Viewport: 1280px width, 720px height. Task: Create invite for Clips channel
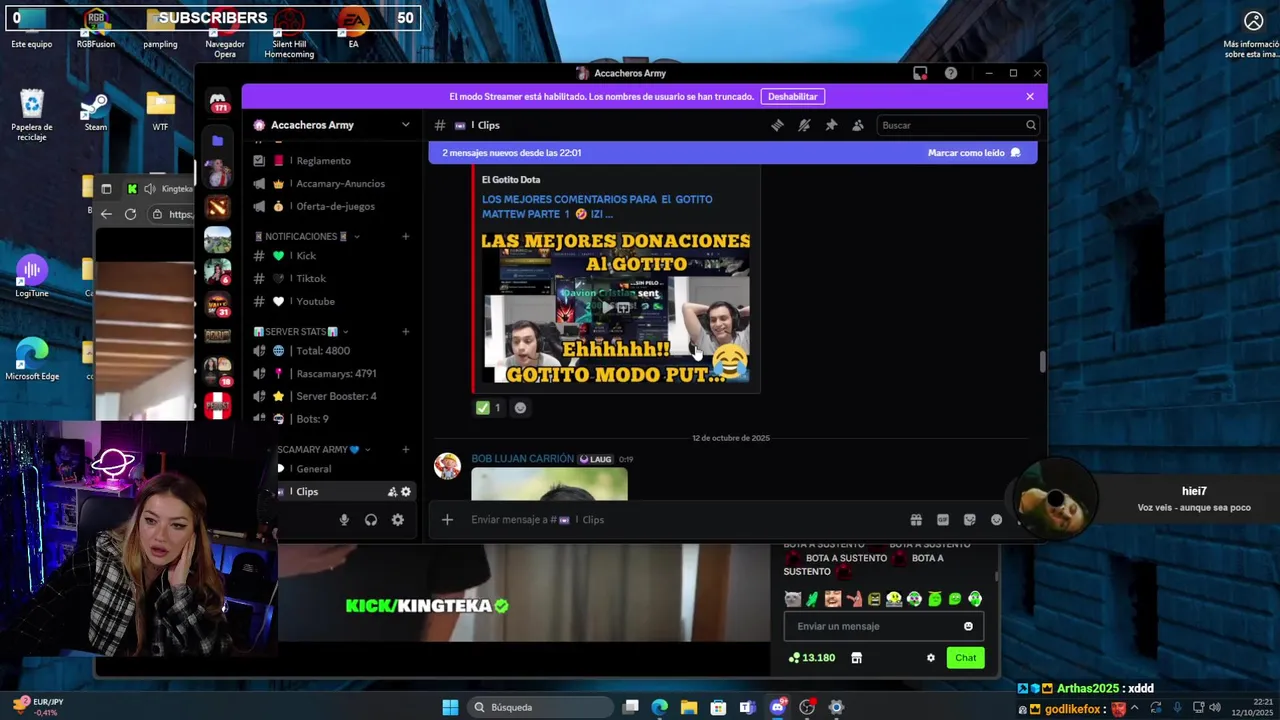[x=392, y=492]
